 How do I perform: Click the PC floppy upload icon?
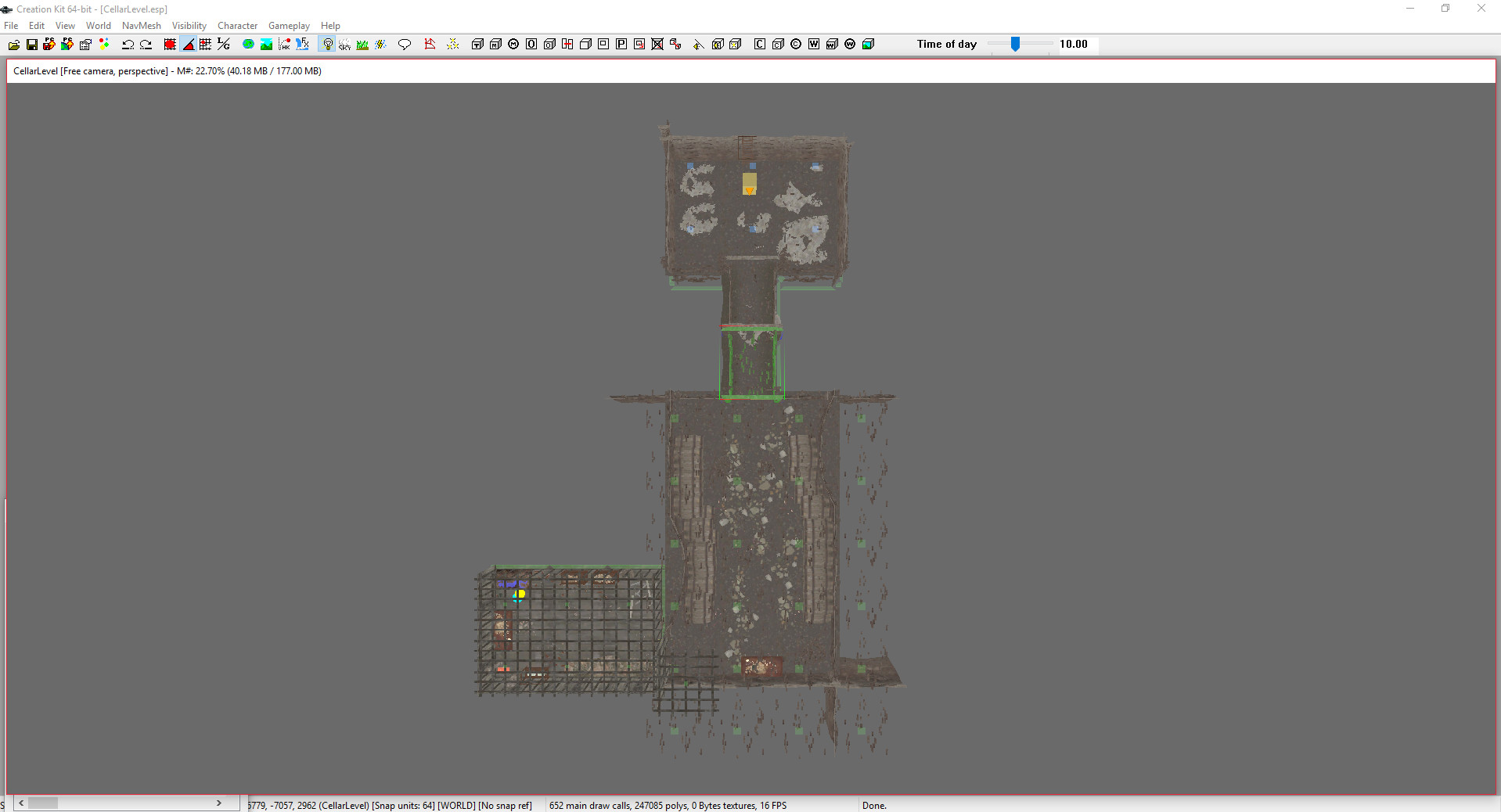pyautogui.click(x=49, y=45)
